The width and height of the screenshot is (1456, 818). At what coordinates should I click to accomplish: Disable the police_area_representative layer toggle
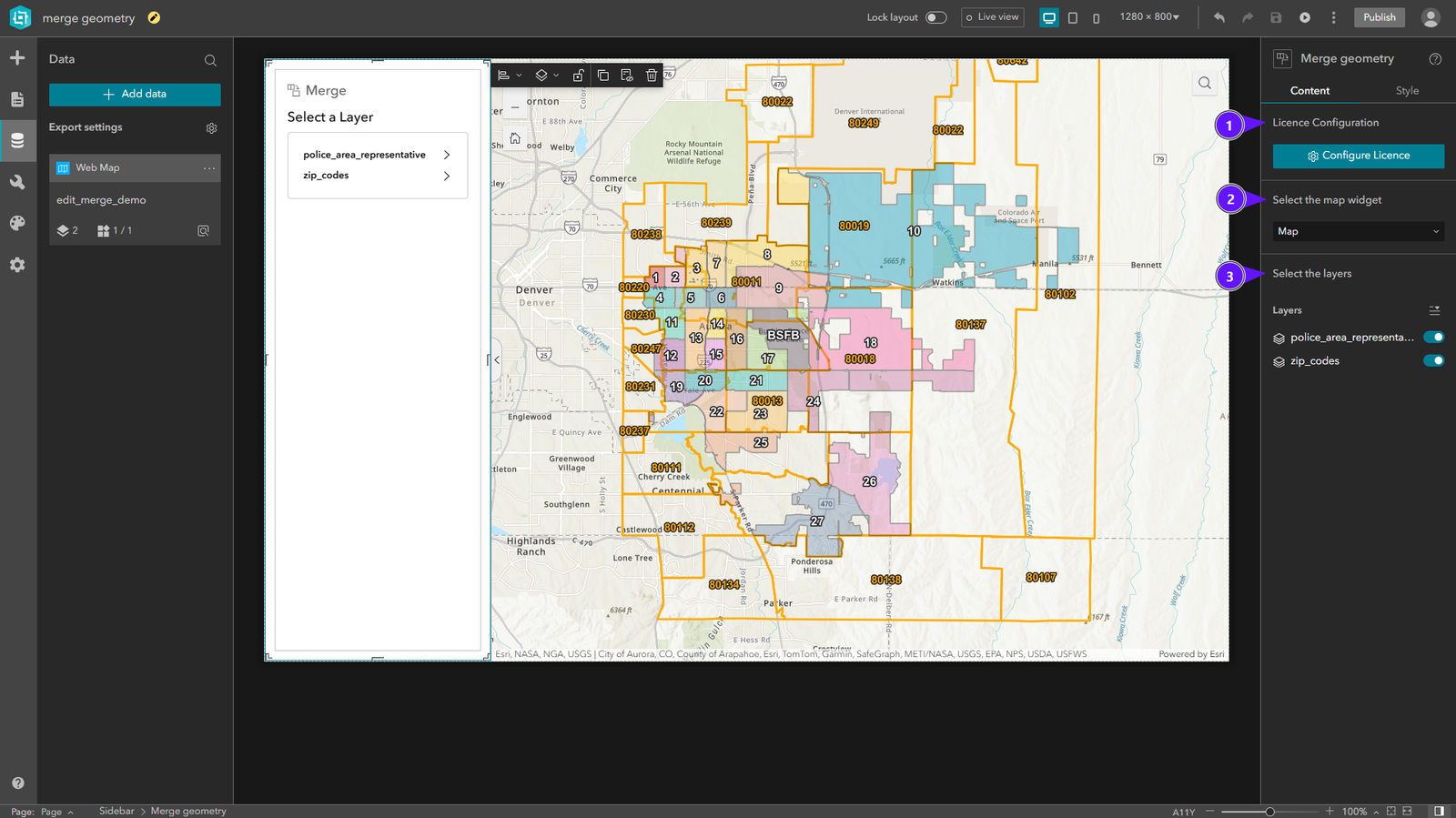1433,338
